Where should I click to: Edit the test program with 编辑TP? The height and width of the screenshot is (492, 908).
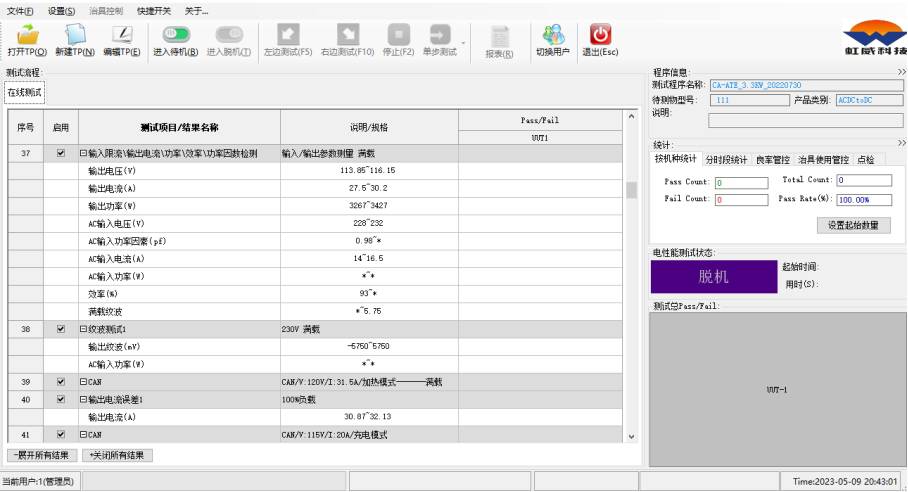pos(122,41)
